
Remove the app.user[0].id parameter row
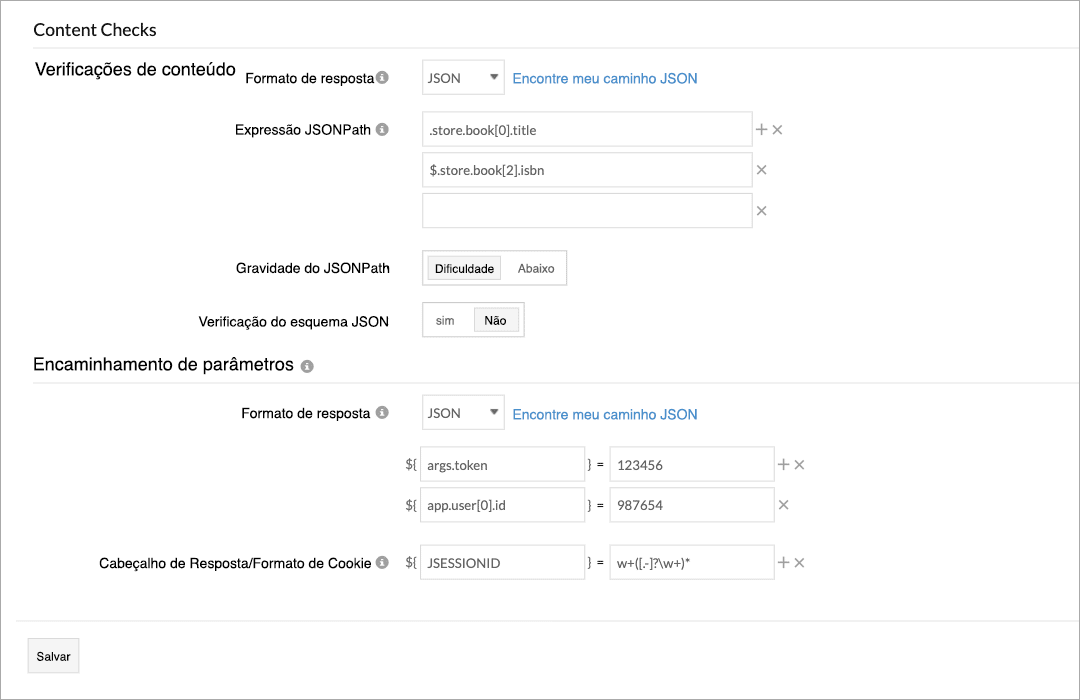(x=784, y=504)
